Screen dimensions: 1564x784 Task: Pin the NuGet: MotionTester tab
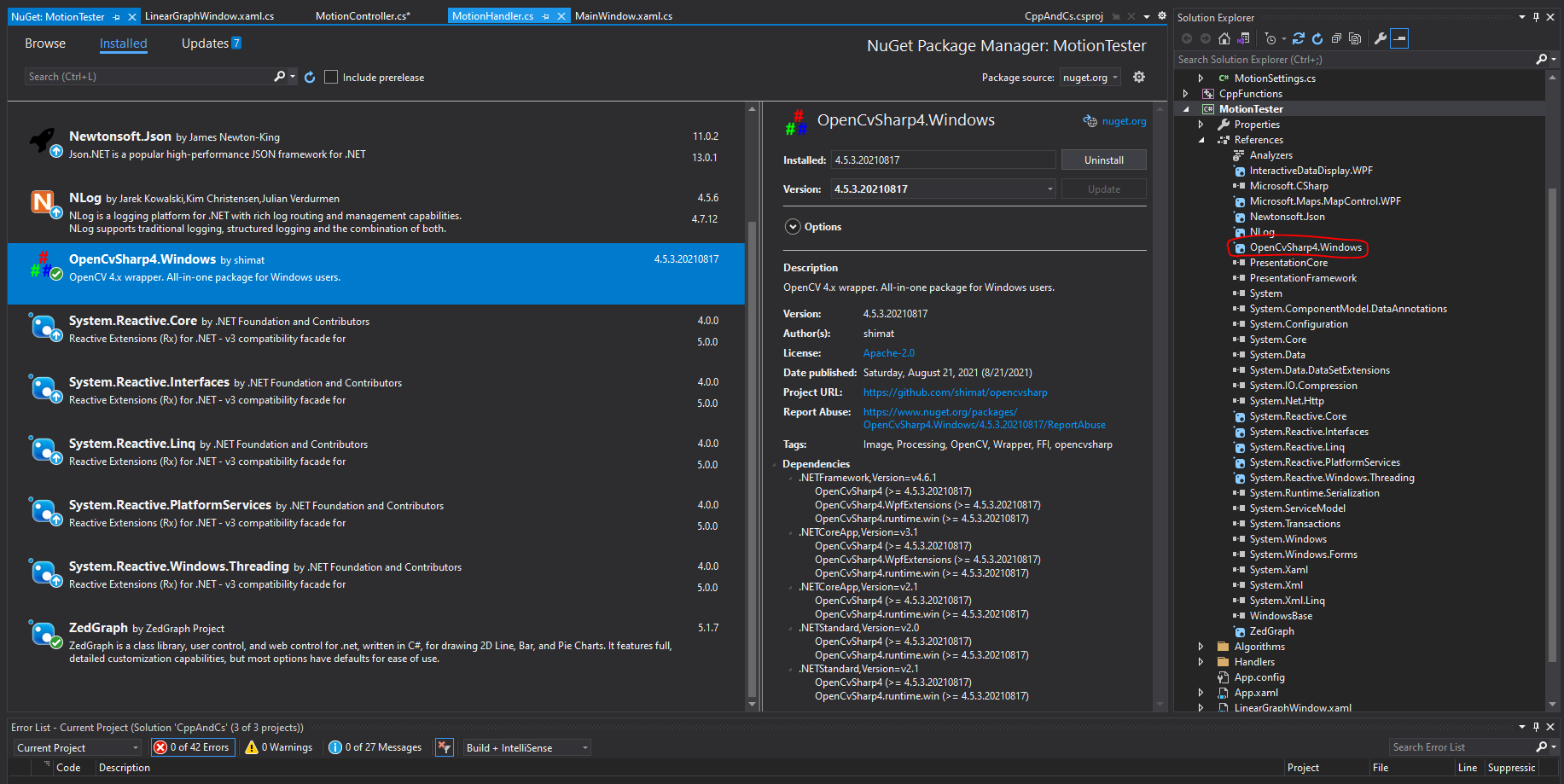117,16
